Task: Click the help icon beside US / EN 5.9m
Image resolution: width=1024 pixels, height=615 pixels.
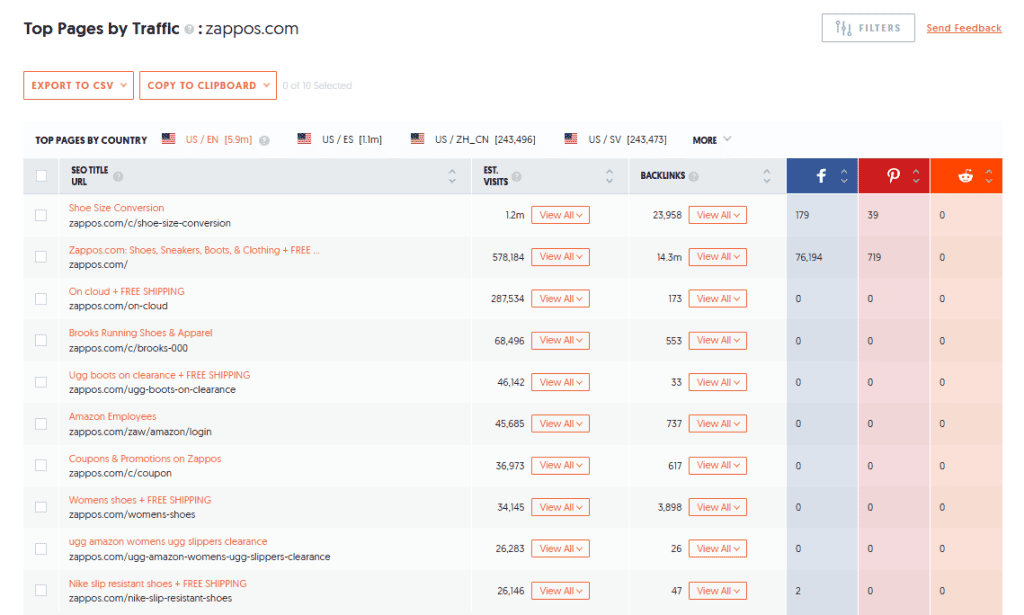Action: pos(264,140)
